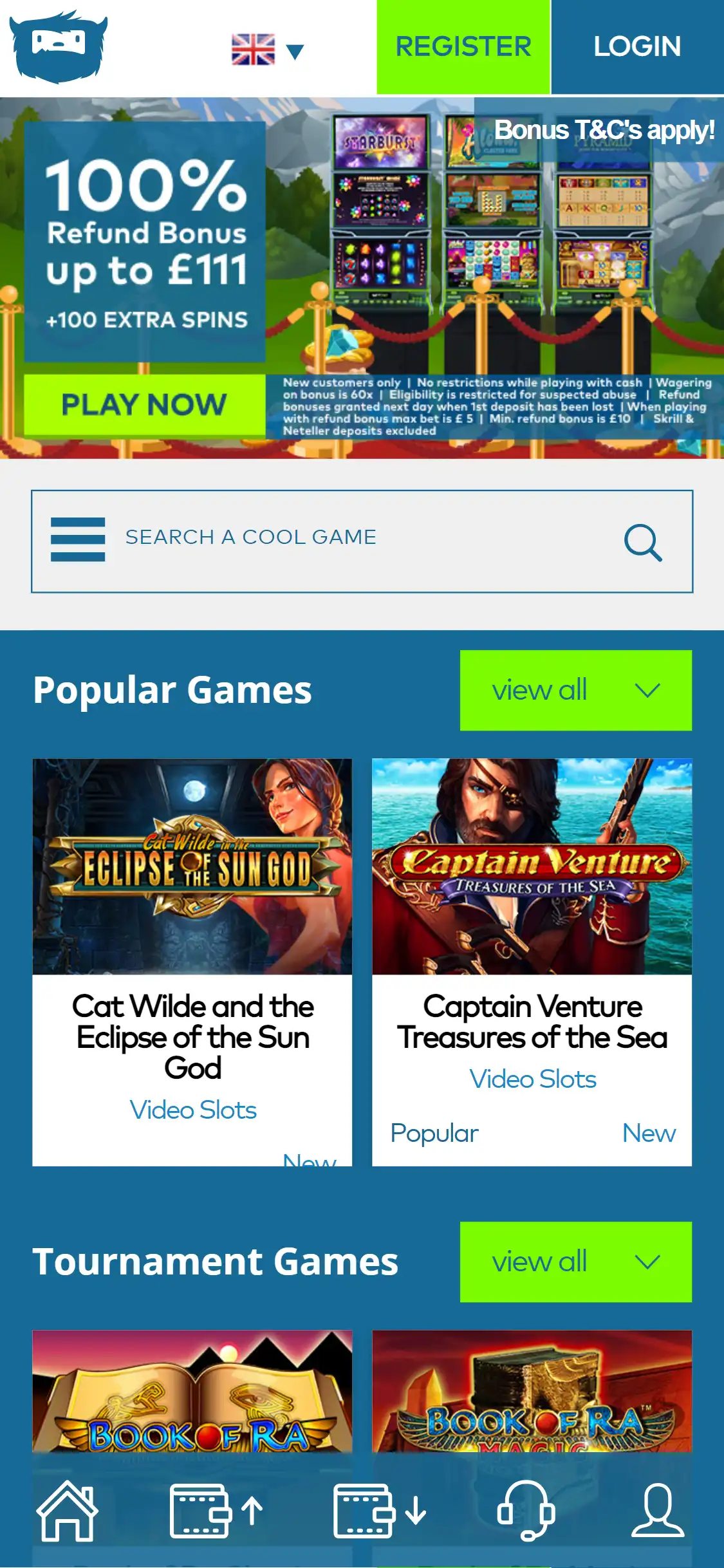724x1568 pixels.
Task: Open withdraw wallet icon with down arrow
Action: (x=380, y=1511)
